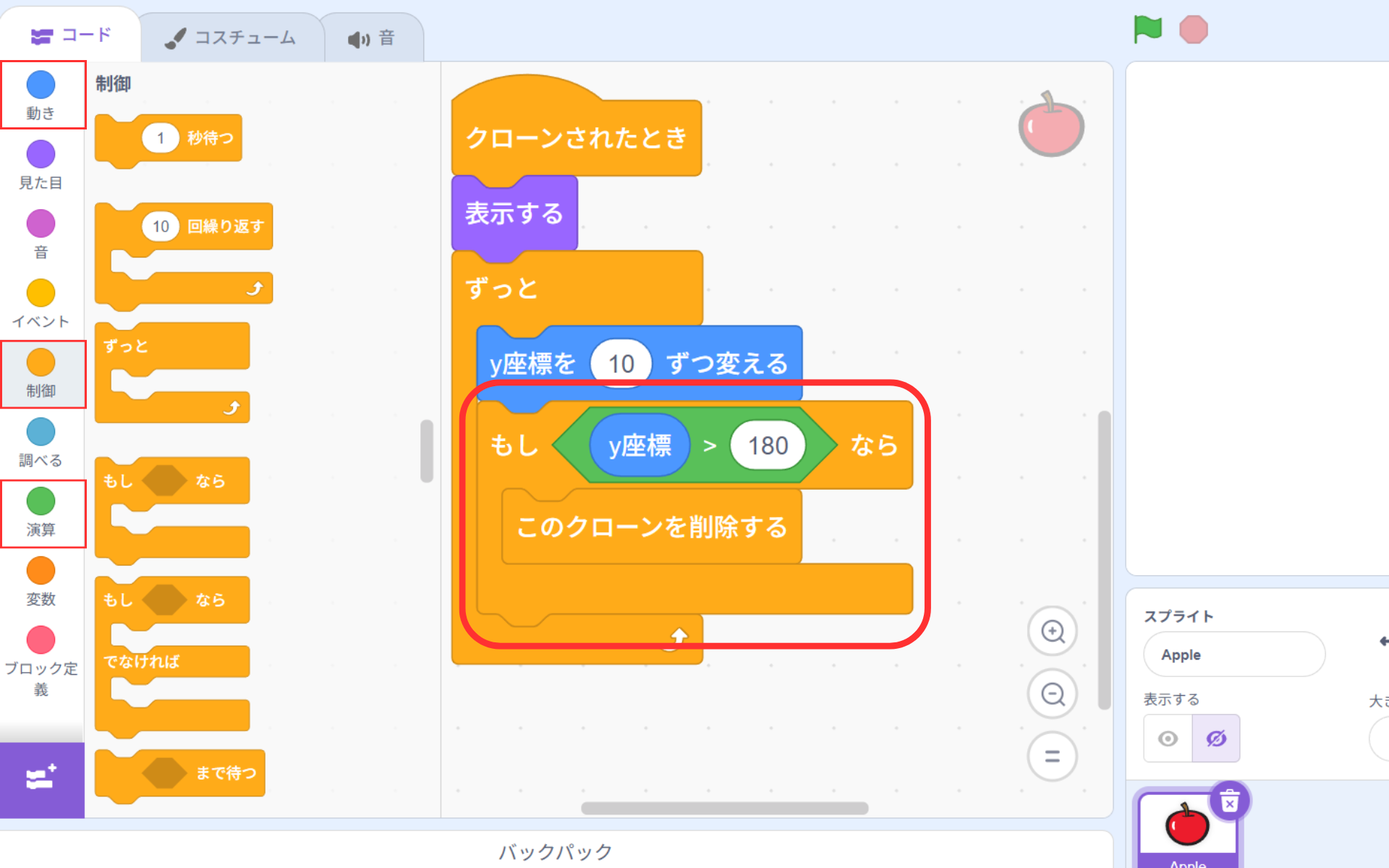Click the Apple sprite name field
Screen dimensions: 1389x868
pos(1233,655)
